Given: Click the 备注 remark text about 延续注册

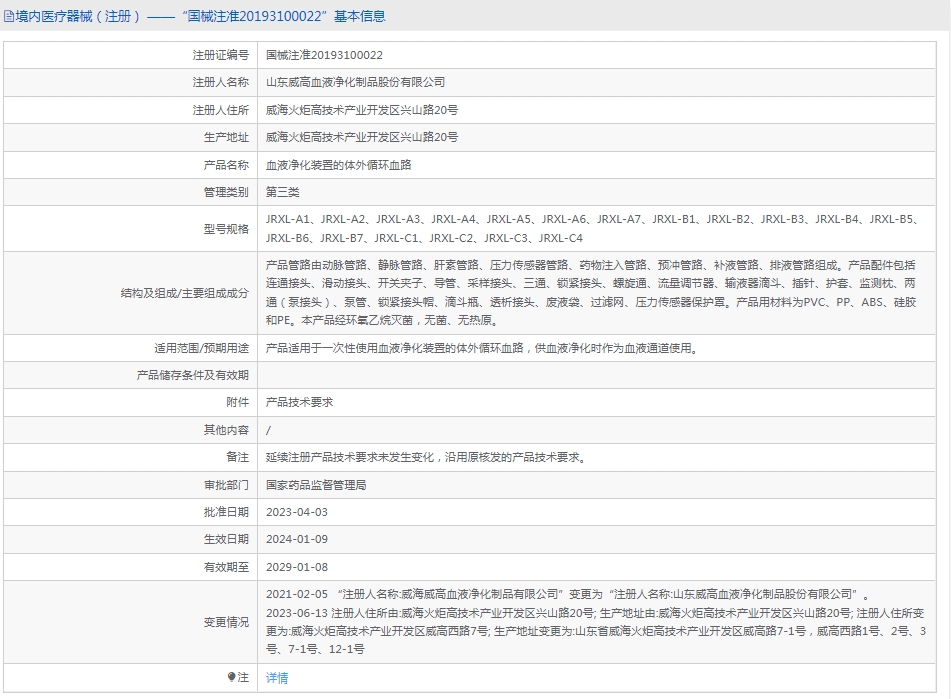Looking at the screenshot, I should coord(425,457).
